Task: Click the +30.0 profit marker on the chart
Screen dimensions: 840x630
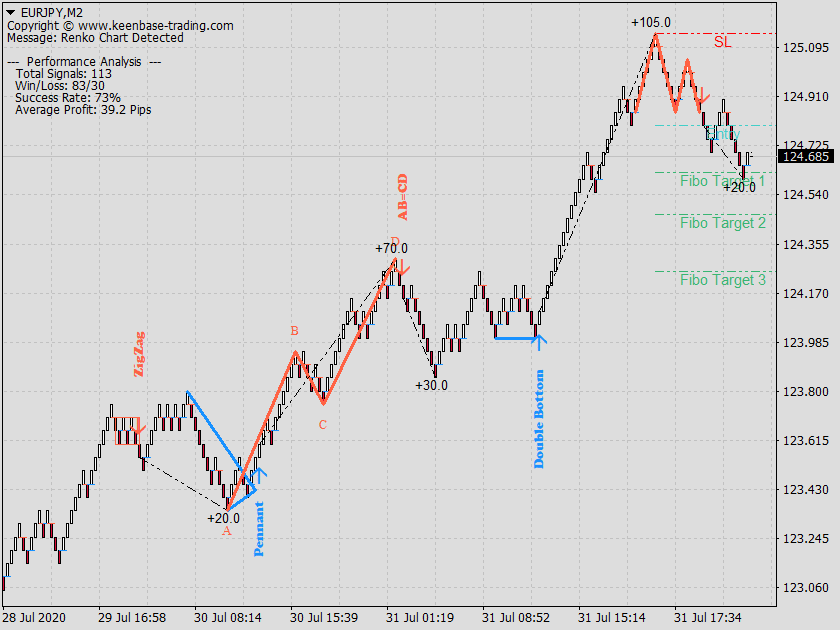Action: coord(430,383)
